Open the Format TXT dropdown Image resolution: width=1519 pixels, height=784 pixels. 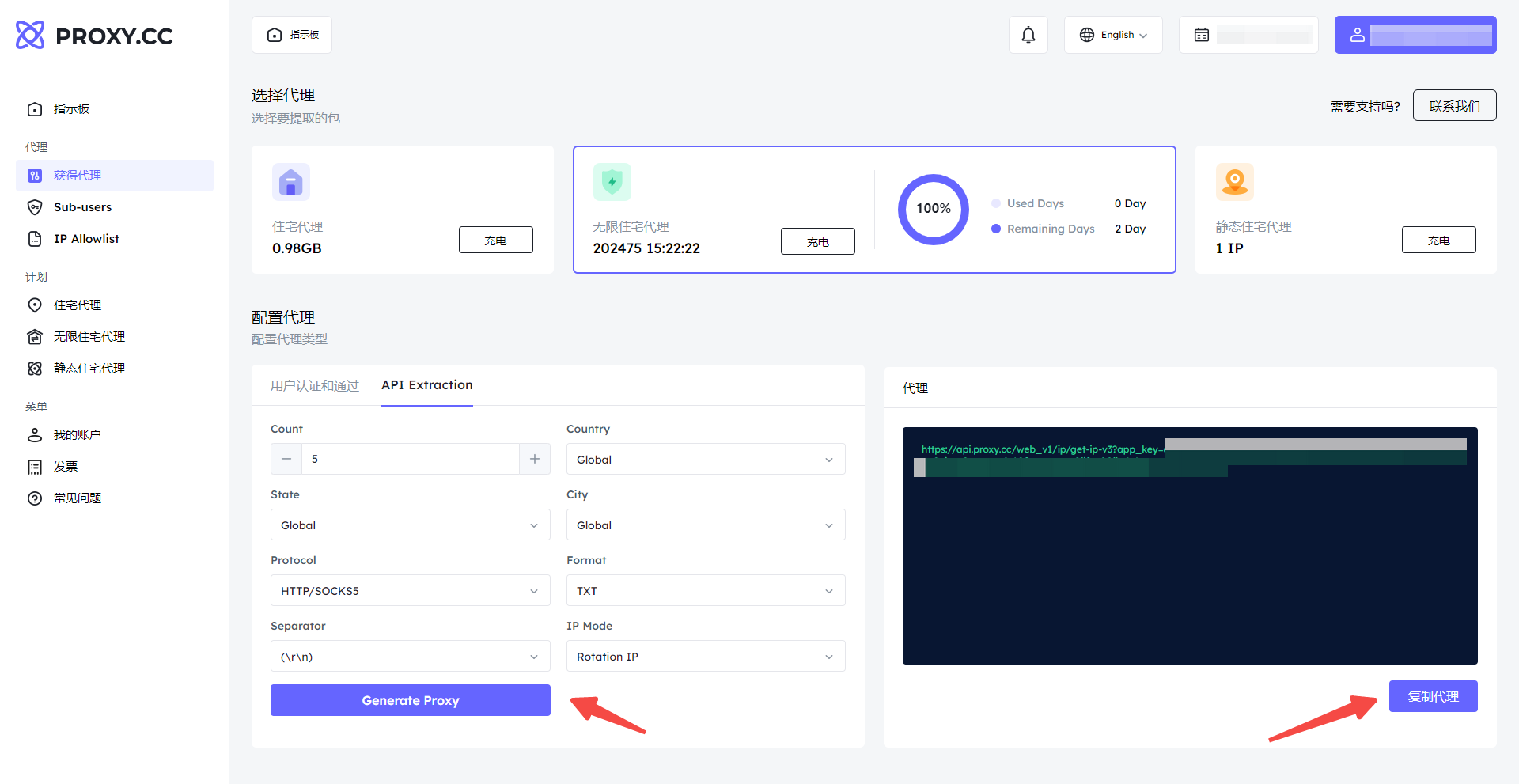[x=706, y=590]
